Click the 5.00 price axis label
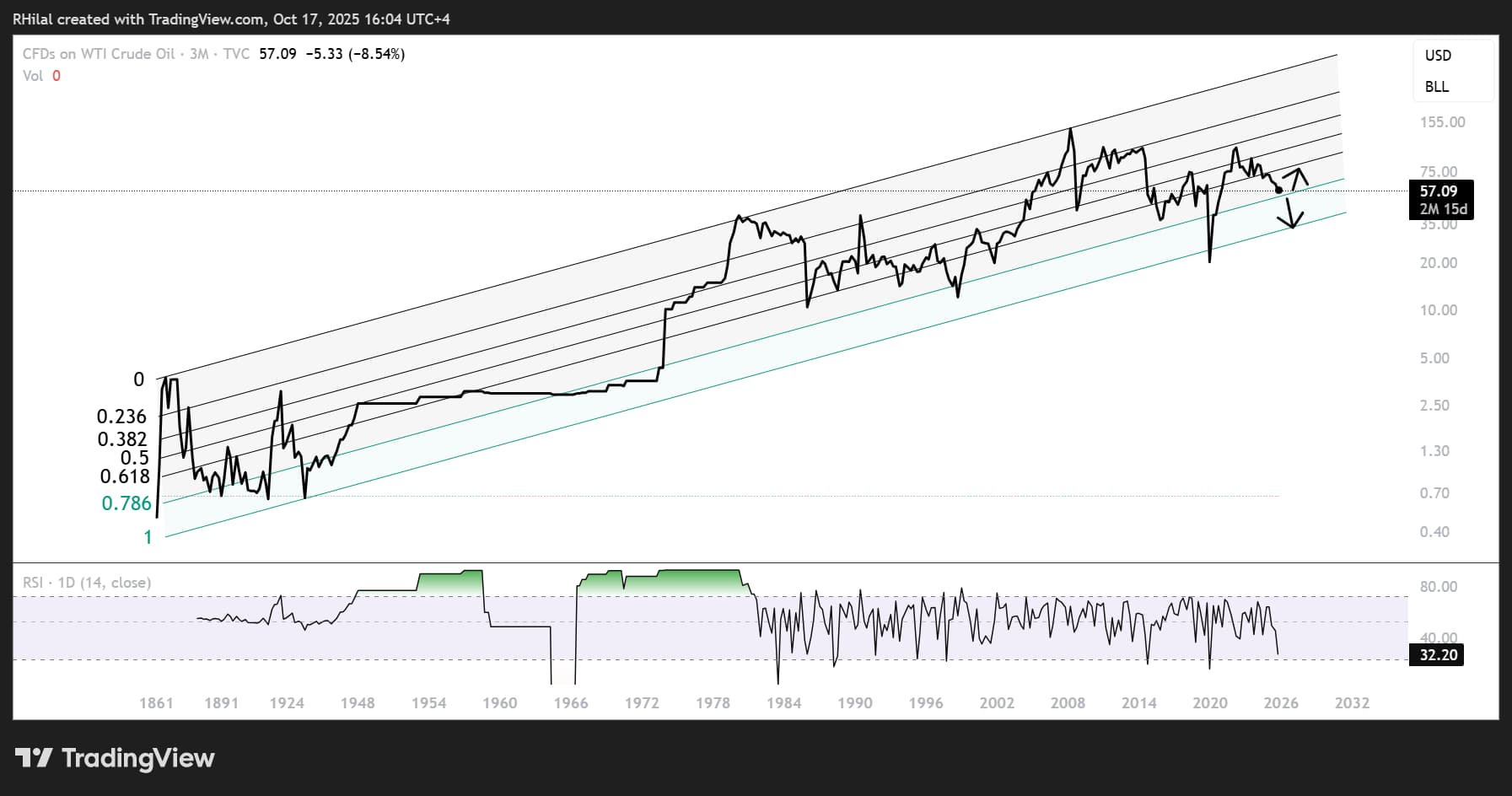The width and height of the screenshot is (1512, 796). click(x=1434, y=358)
